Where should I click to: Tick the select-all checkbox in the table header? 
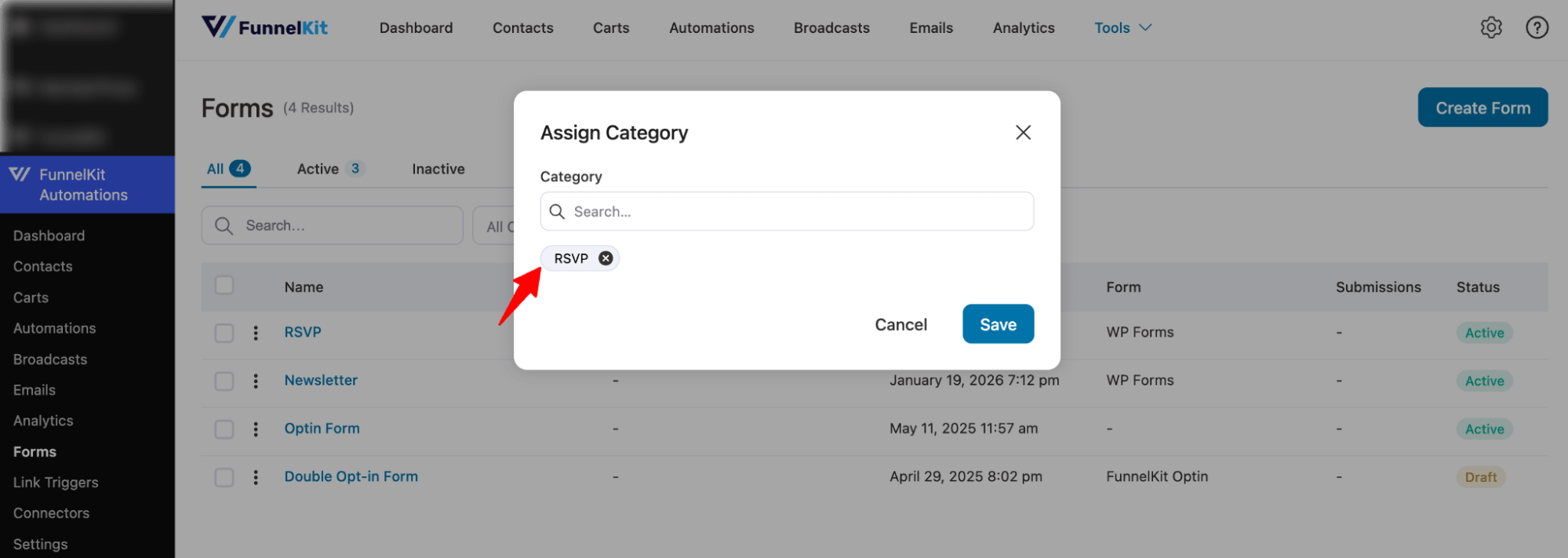pos(224,286)
